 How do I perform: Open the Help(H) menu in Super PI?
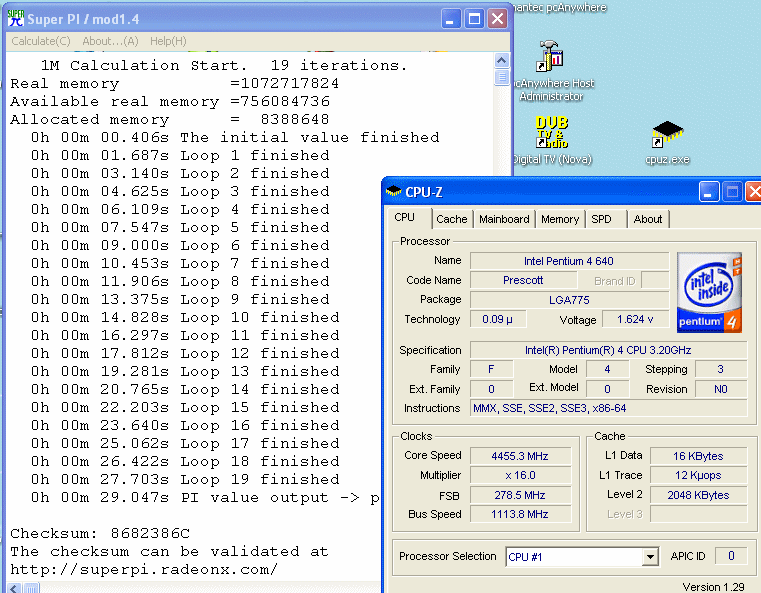[x=168, y=41]
